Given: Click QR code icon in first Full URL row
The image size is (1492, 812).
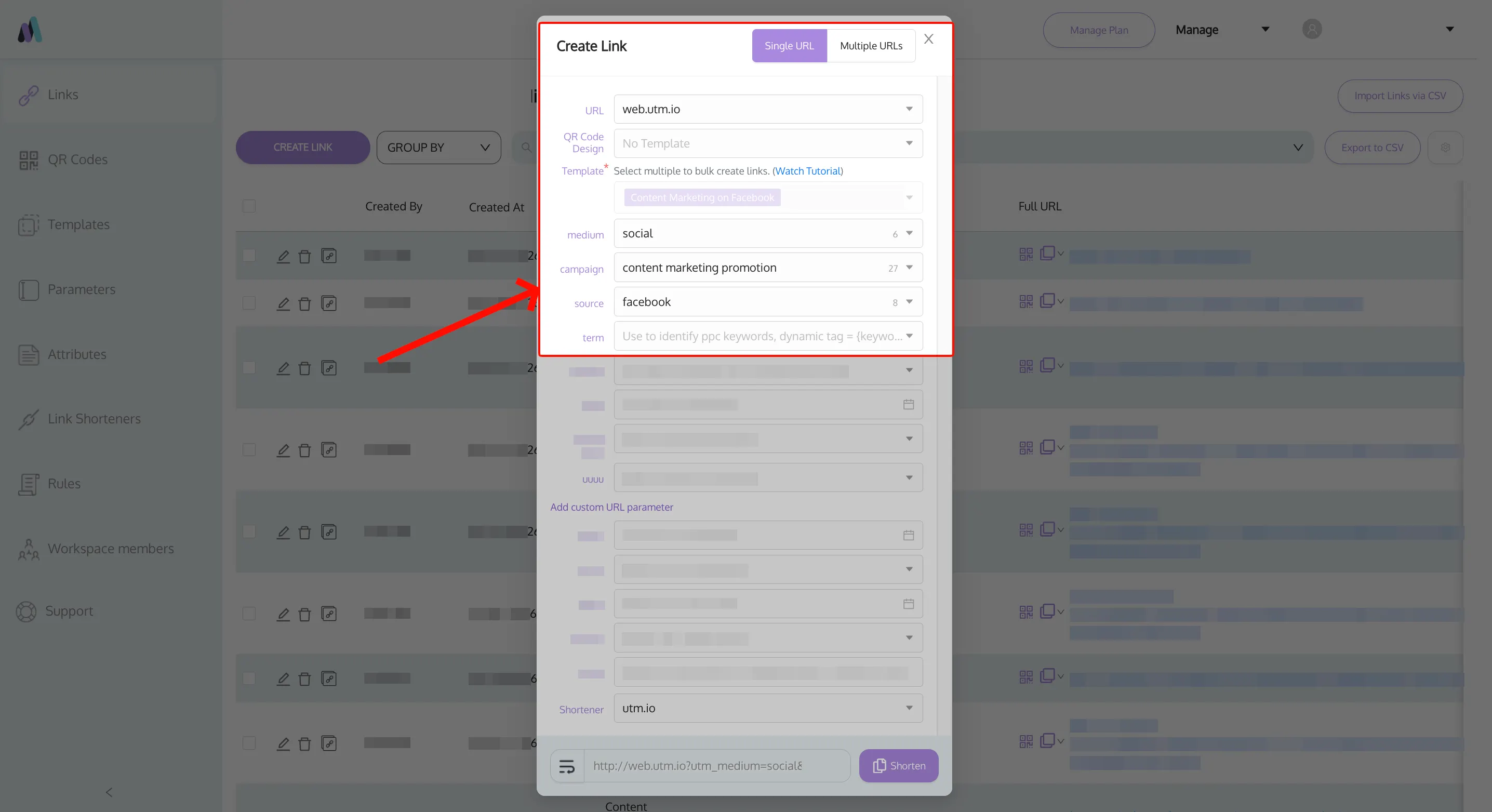Looking at the screenshot, I should (1025, 254).
